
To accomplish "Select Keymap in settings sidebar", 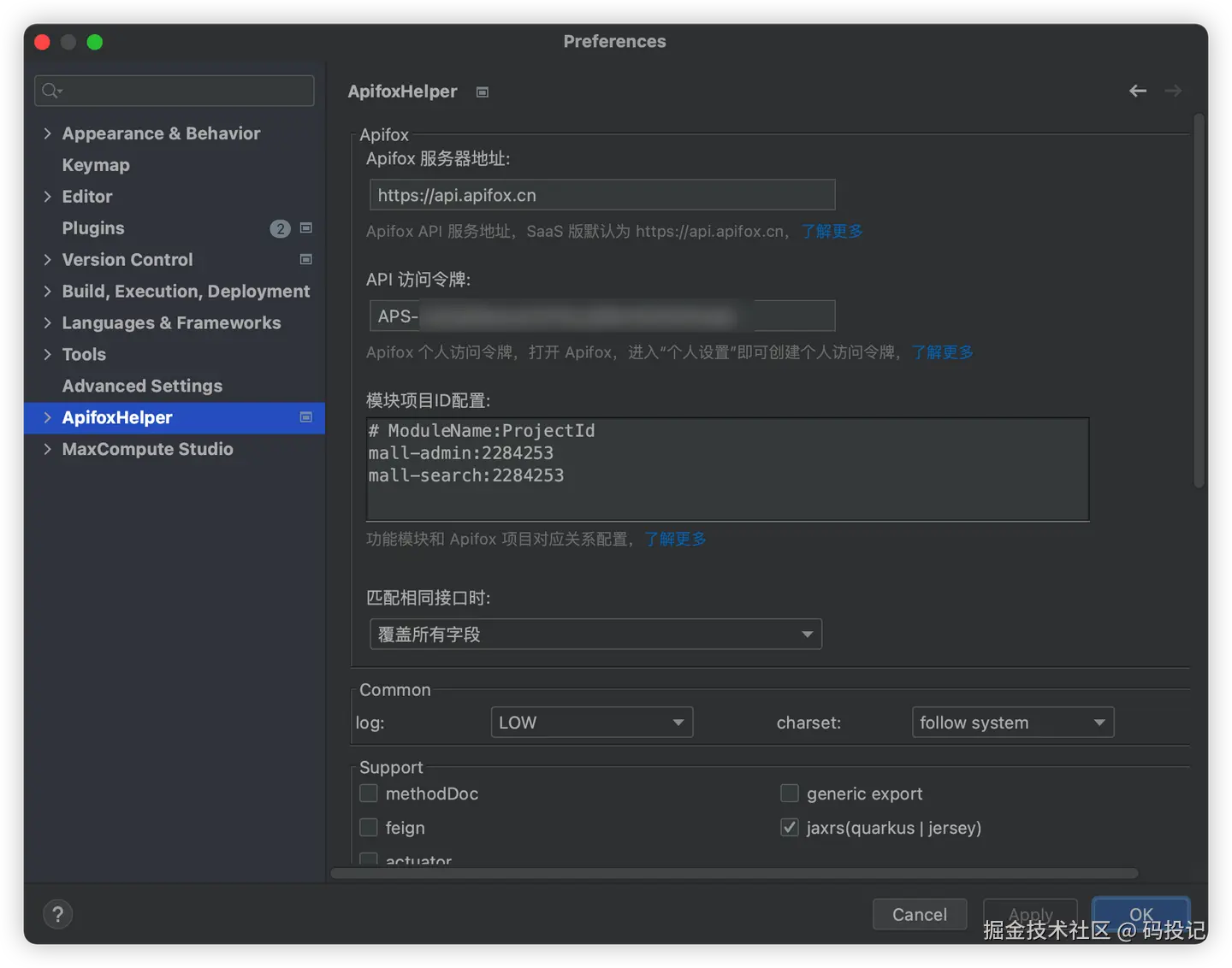I will click(x=96, y=165).
